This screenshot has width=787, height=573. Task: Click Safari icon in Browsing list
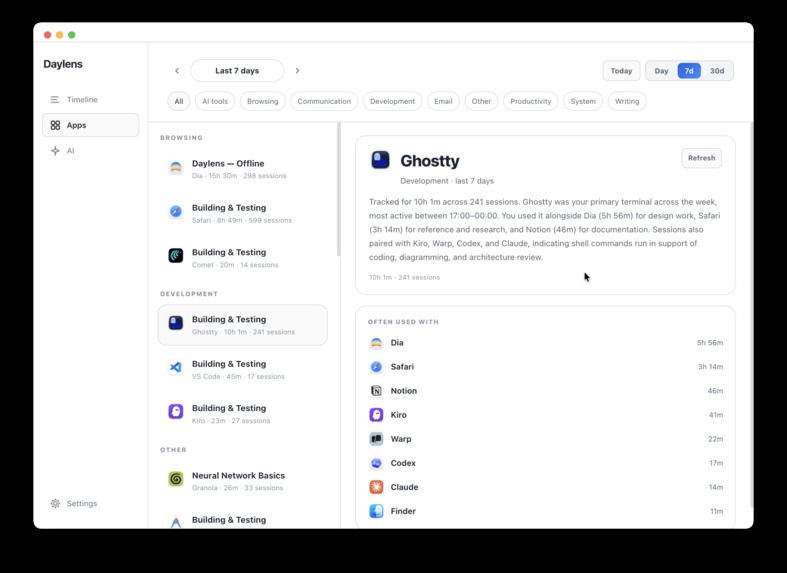click(176, 212)
